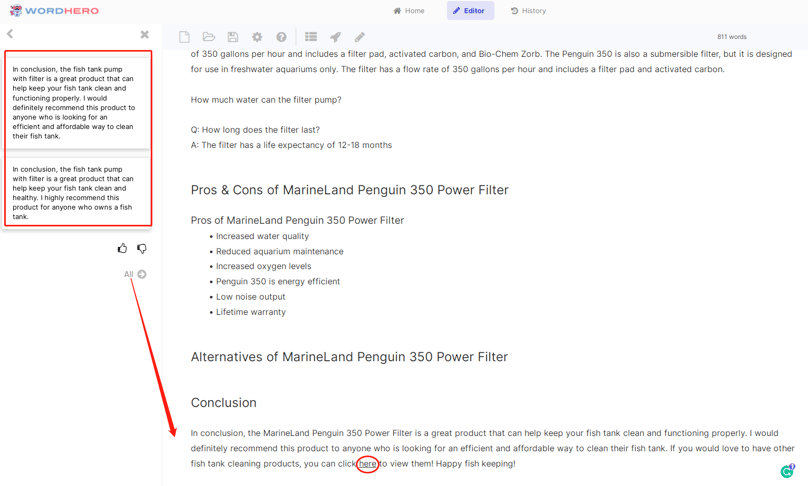808x486 pixels.
Task: Click 'Pros of MarineLand Penguin 350 Power Filter' subheading
Action: (297, 221)
